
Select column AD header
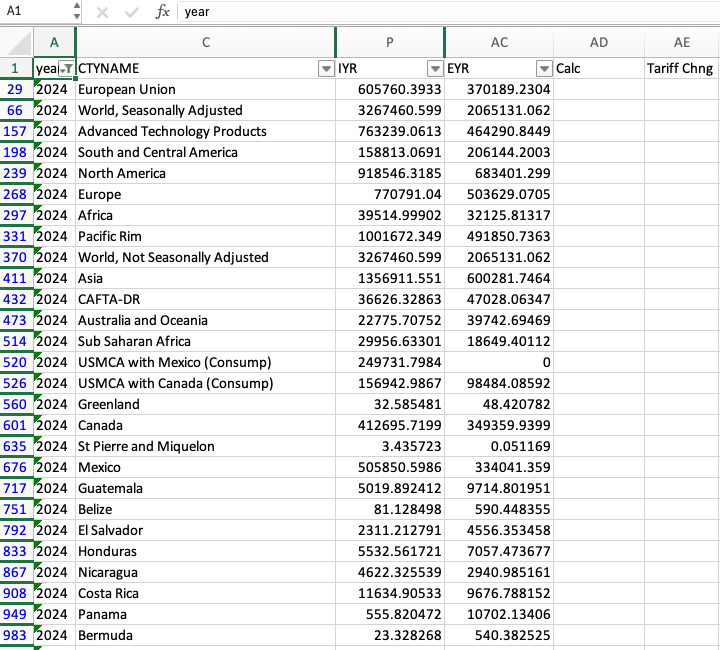click(x=599, y=42)
